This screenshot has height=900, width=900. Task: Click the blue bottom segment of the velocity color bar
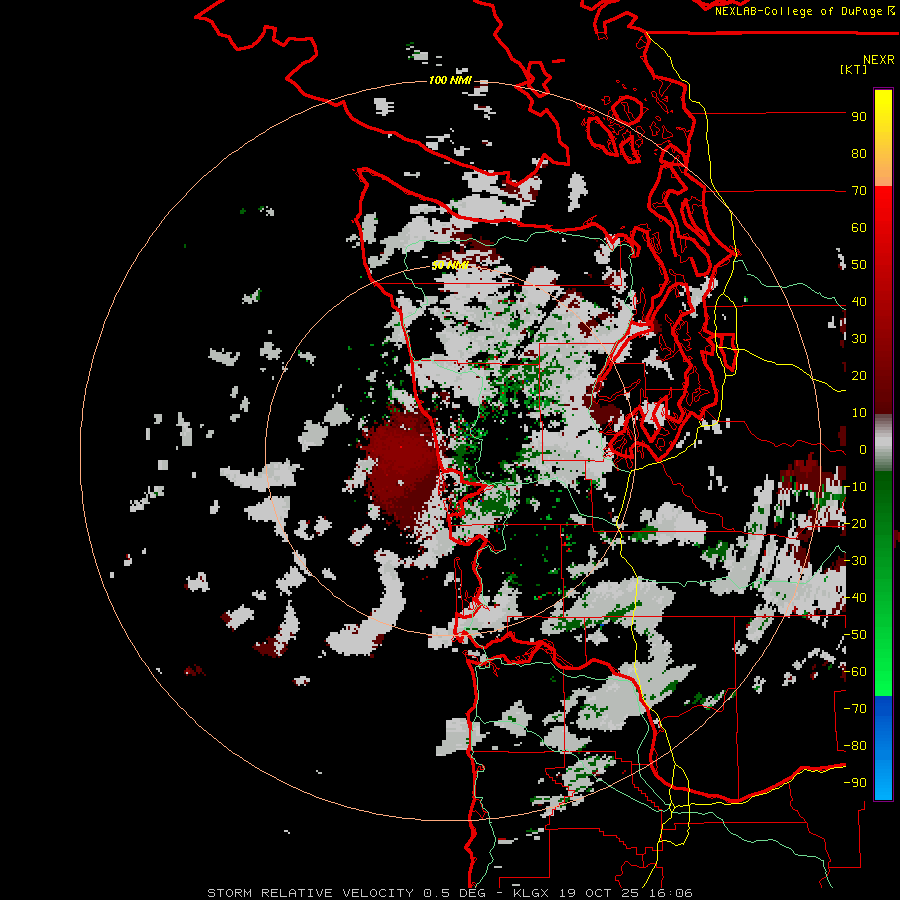883,748
